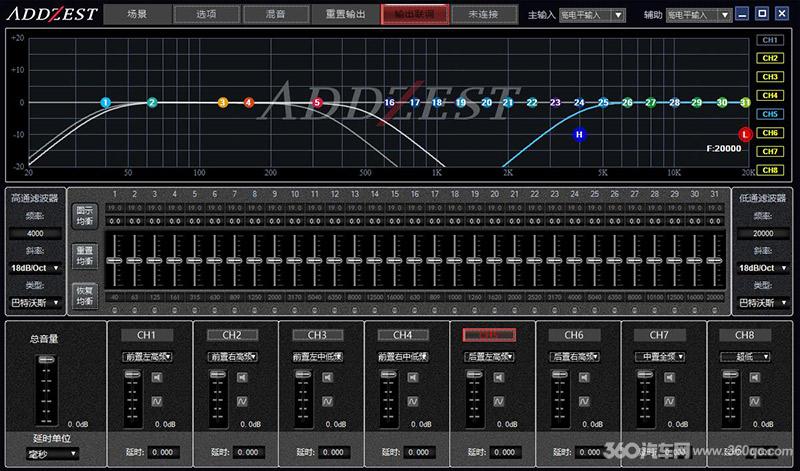Click the 图示均衡 button
This screenshot has height=471, width=800.
(x=85, y=216)
